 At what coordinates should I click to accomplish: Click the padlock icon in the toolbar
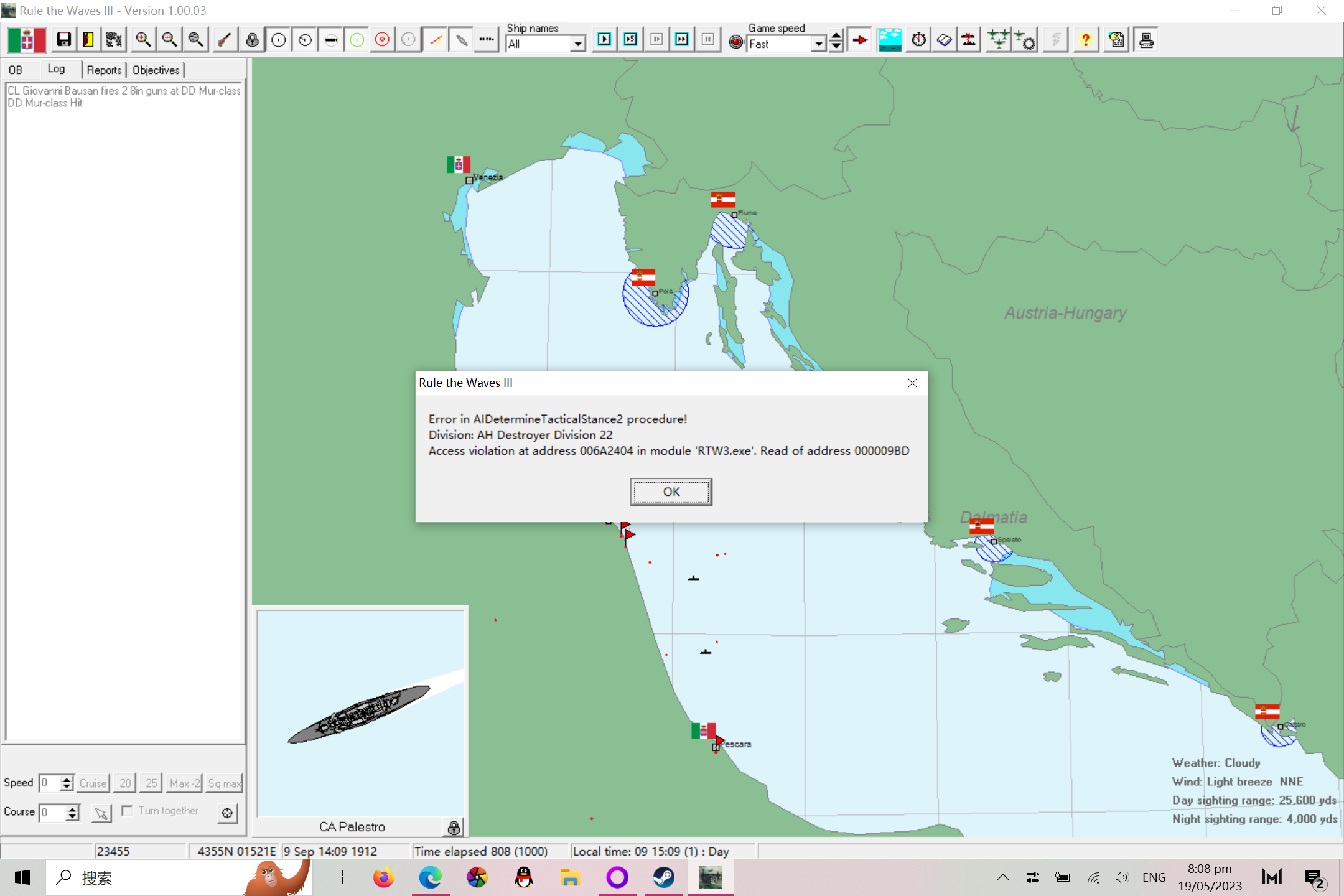pos(252,40)
